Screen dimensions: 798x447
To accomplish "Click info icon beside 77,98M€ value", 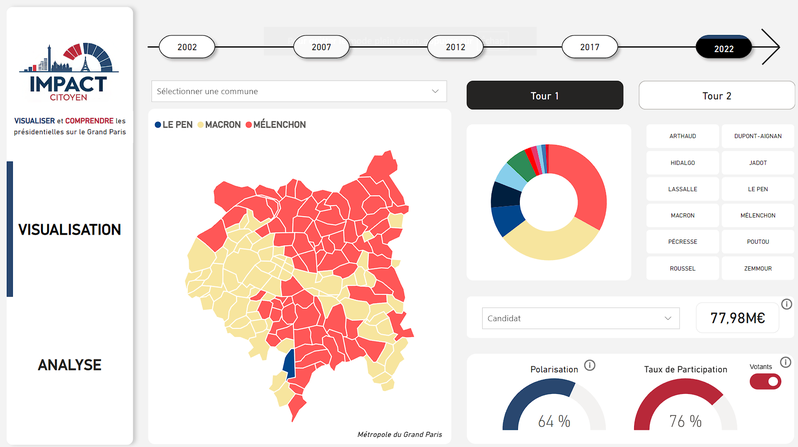I will click(787, 304).
